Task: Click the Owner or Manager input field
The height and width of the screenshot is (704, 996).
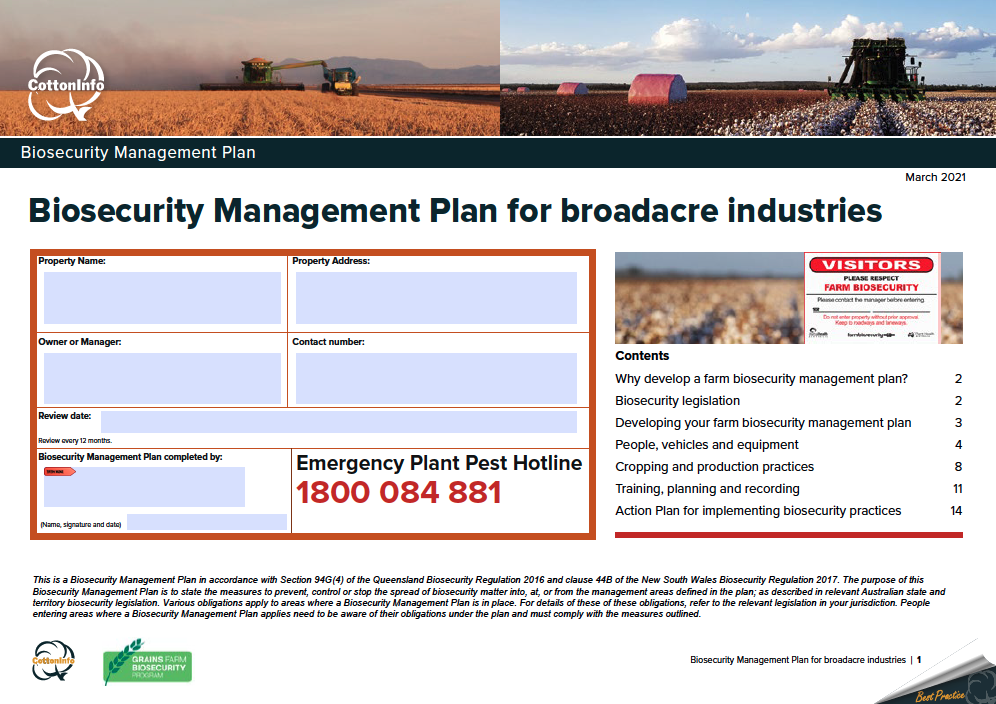Action: (162, 378)
